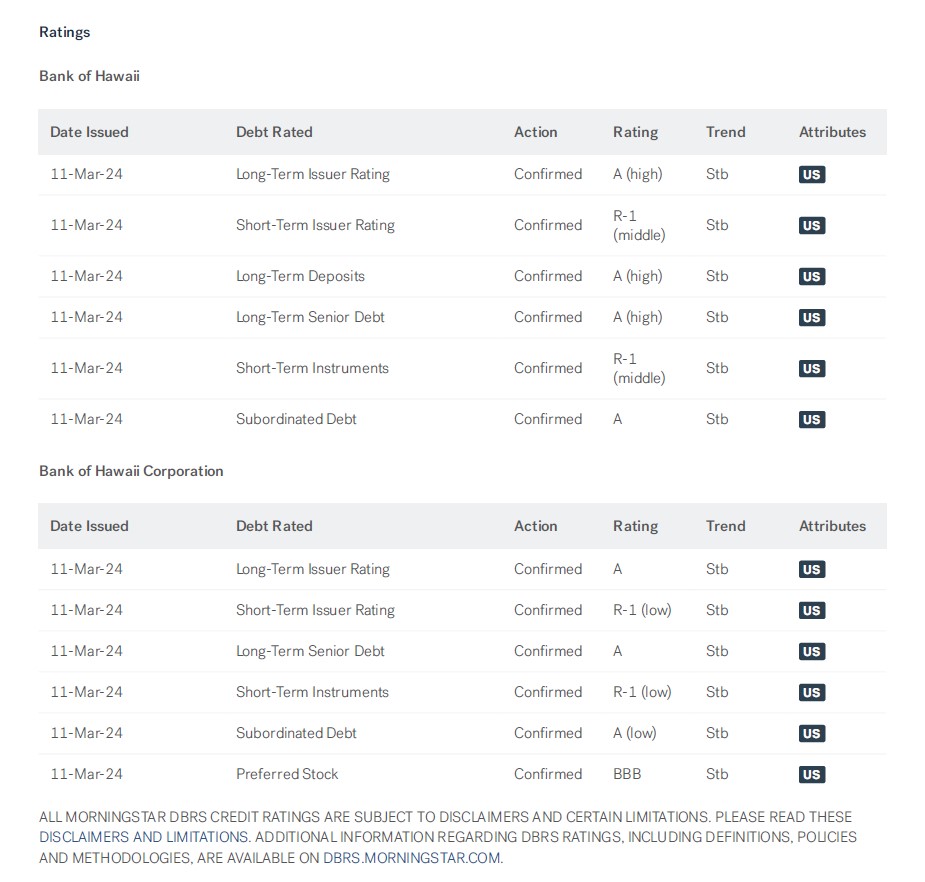This screenshot has width=925, height=882.
Task: Click US badge in upper table's Short-Term Instruments row
Action: click(812, 369)
